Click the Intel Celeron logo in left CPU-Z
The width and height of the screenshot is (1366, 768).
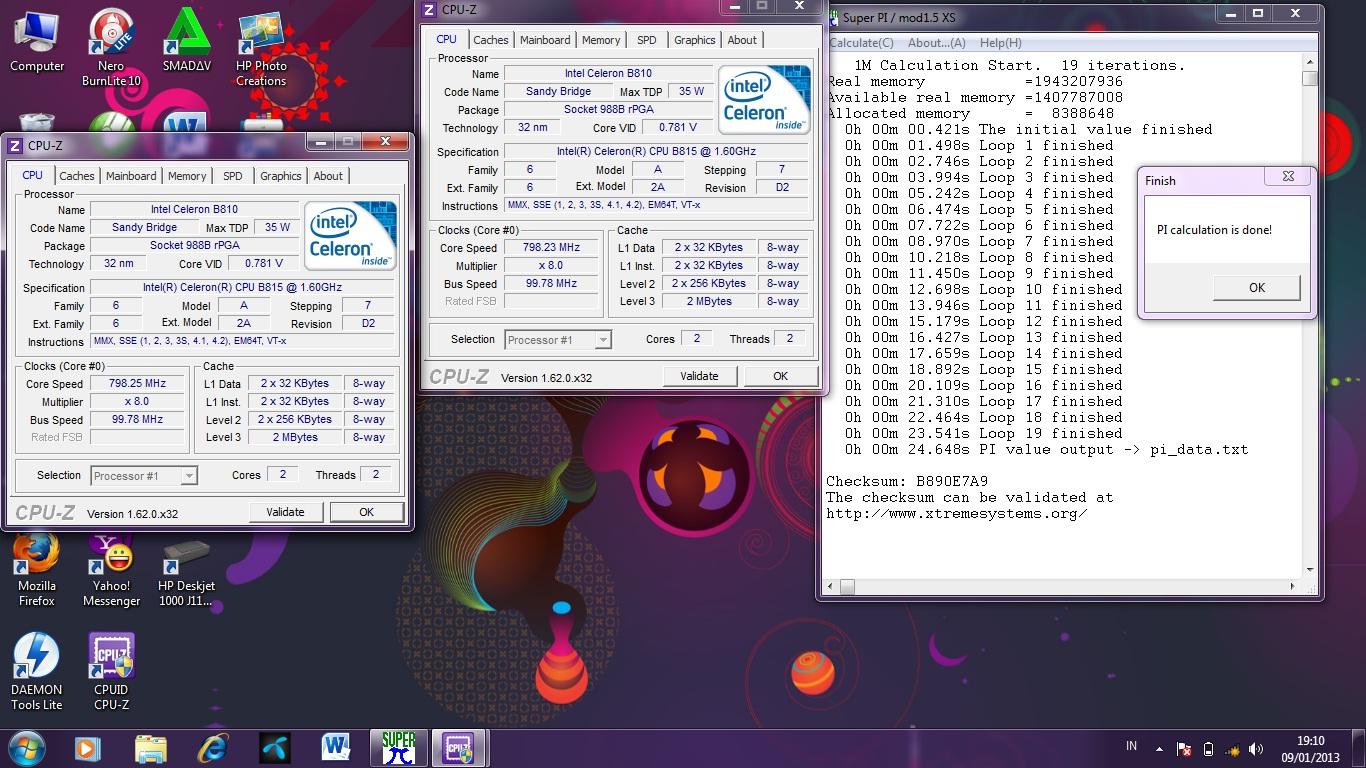point(350,236)
